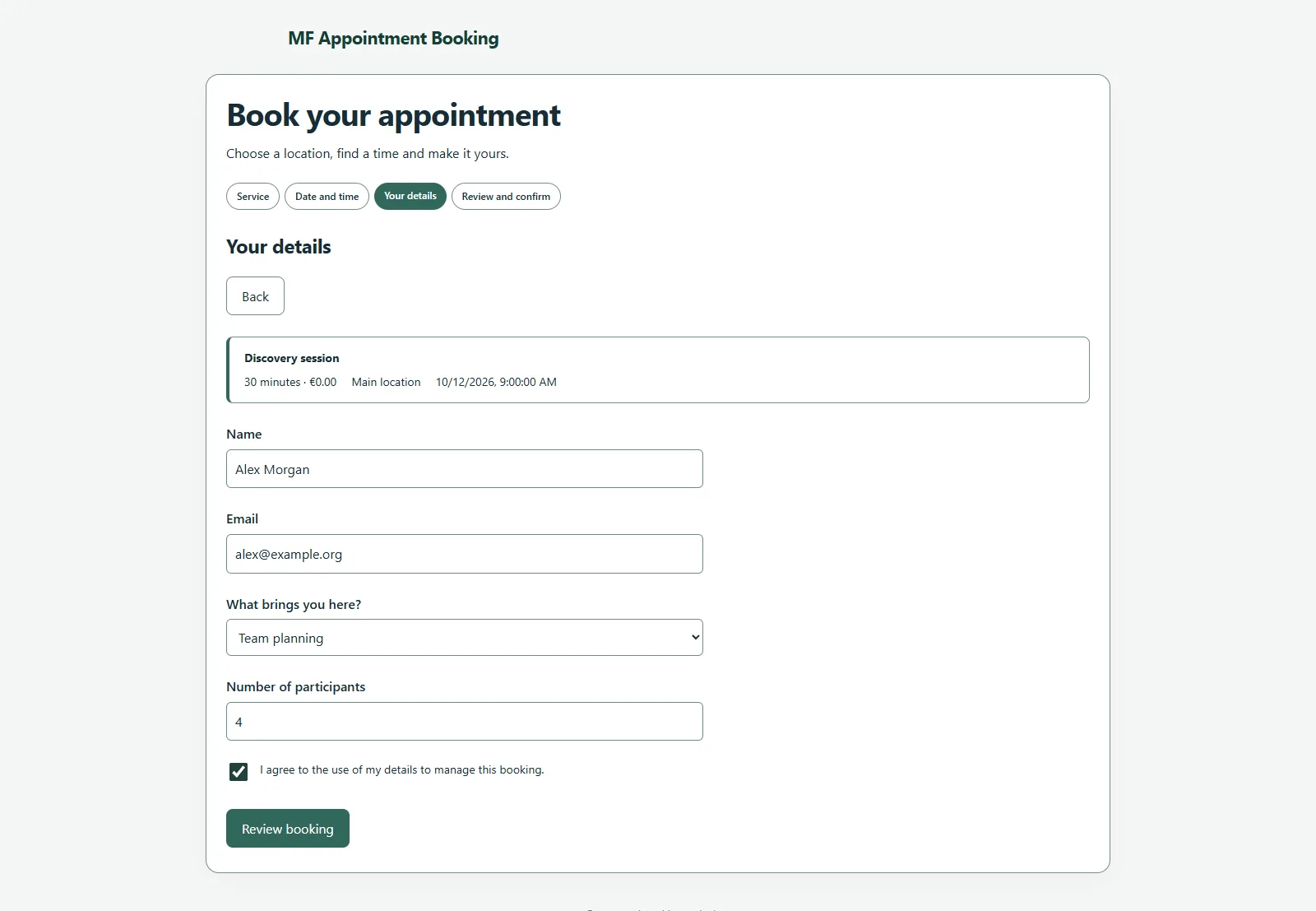Click the chevron arrow on Team planning select

point(695,637)
